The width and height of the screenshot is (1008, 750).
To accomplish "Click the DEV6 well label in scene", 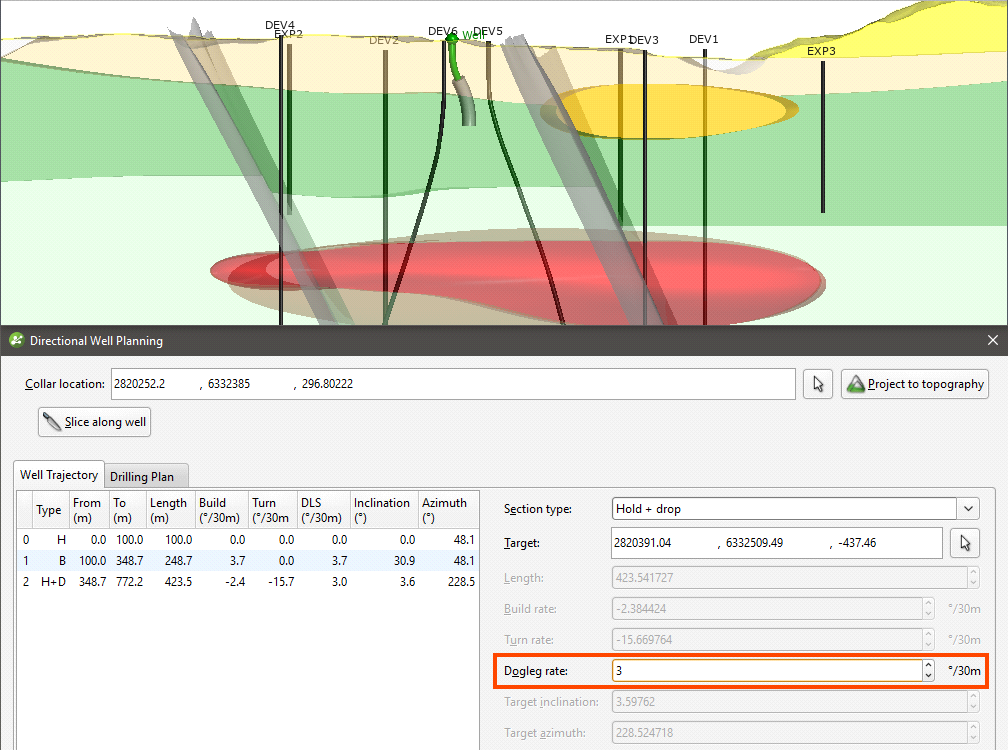I will (x=442, y=32).
